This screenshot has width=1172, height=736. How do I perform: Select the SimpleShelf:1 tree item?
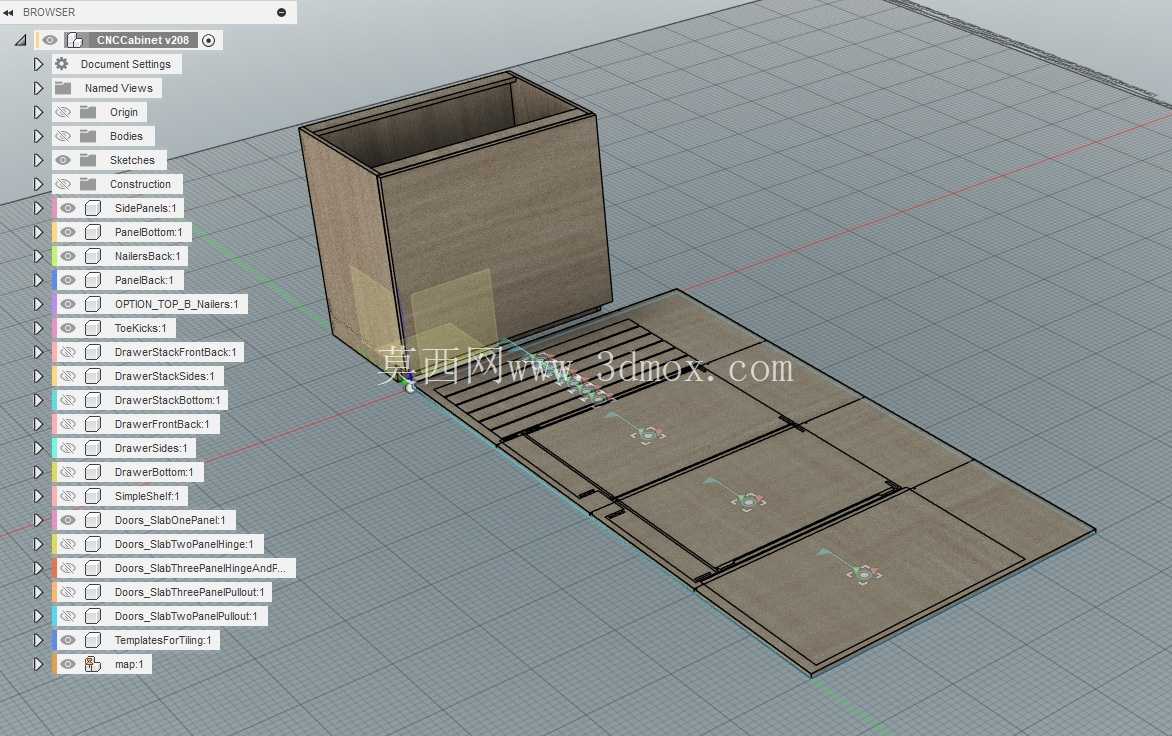pyautogui.click(x=146, y=496)
